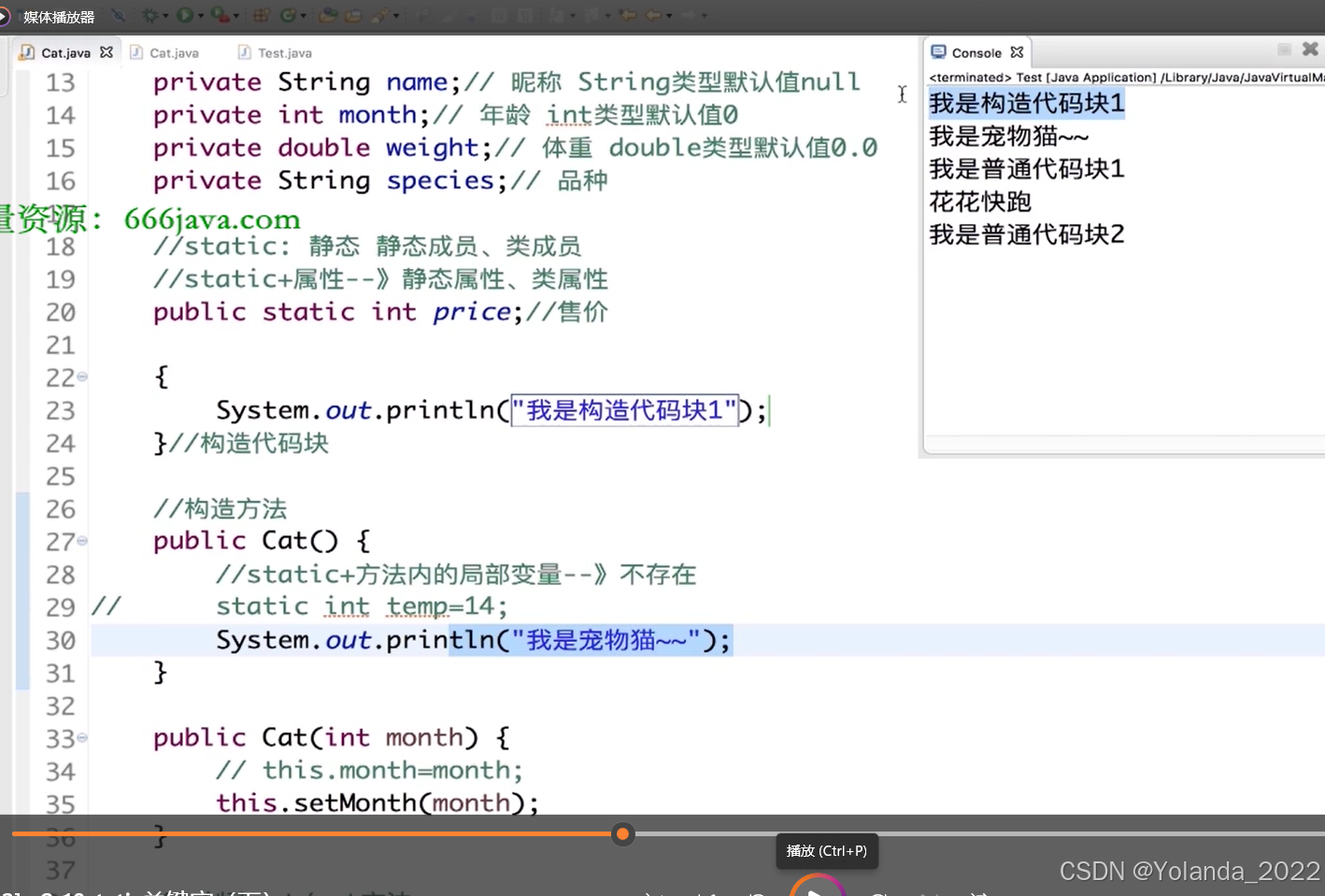This screenshot has height=896, width=1325.
Task: Click the 'private int month' declaration on line 14
Action: 291,115
